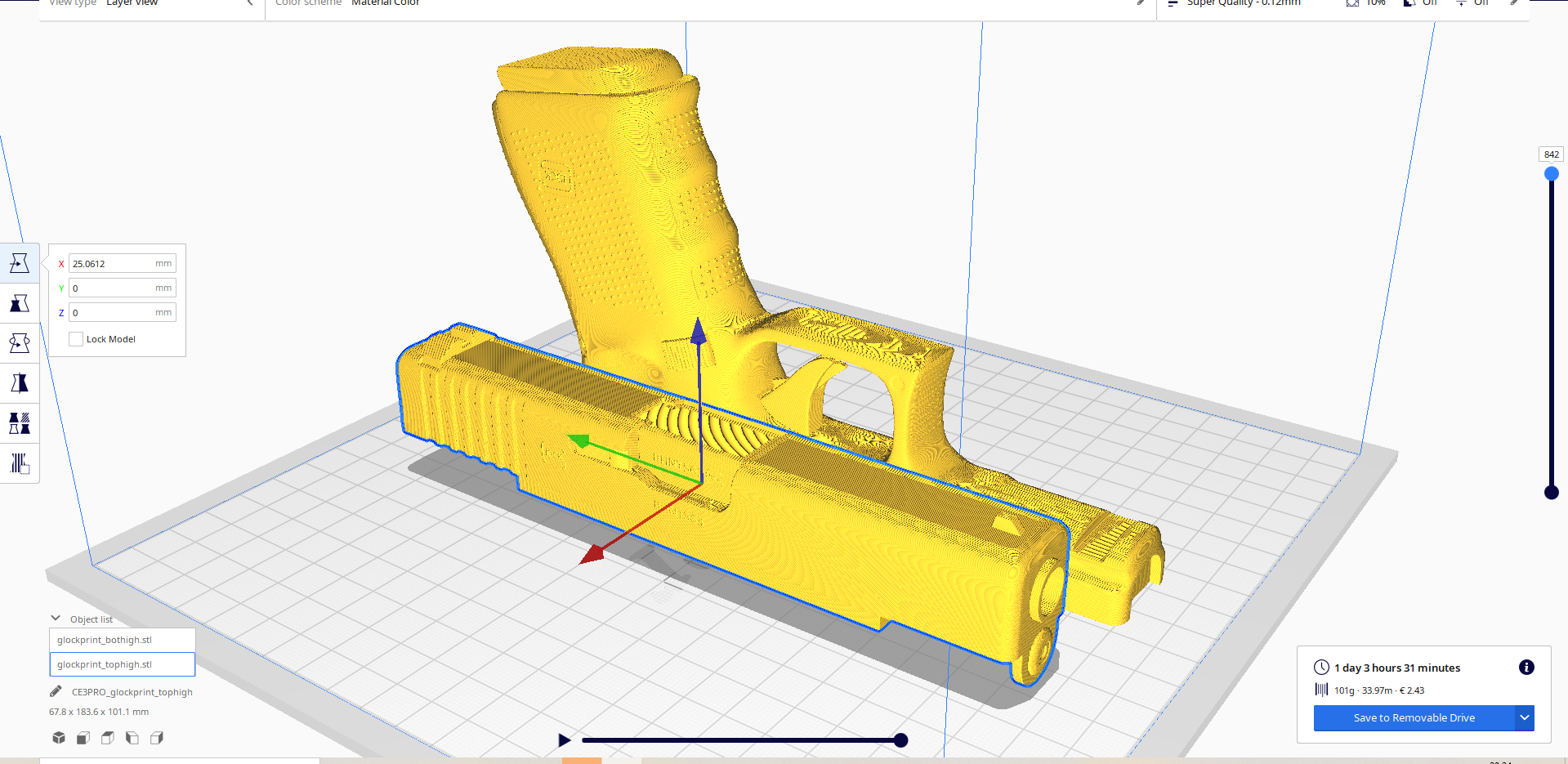The height and width of the screenshot is (764, 1568).
Task: Select the Rotate tool
Action: (20, 343)
